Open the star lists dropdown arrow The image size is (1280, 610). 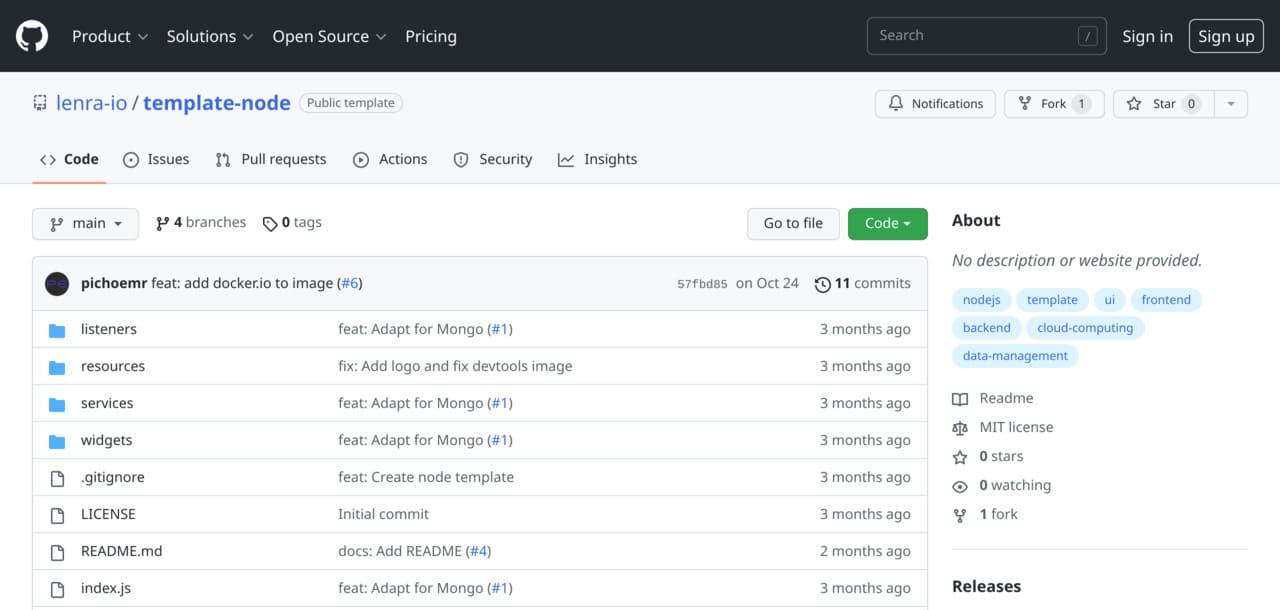(1231, 104)
